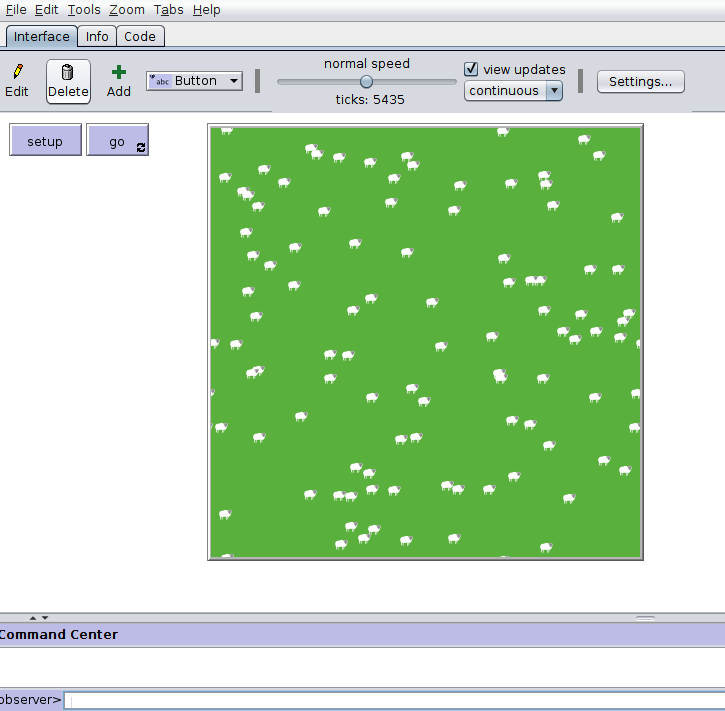This screenshot has height=711, width=725.
Task: Click the ticks: 5435 counter text
Action: click(x=370, y=99)
